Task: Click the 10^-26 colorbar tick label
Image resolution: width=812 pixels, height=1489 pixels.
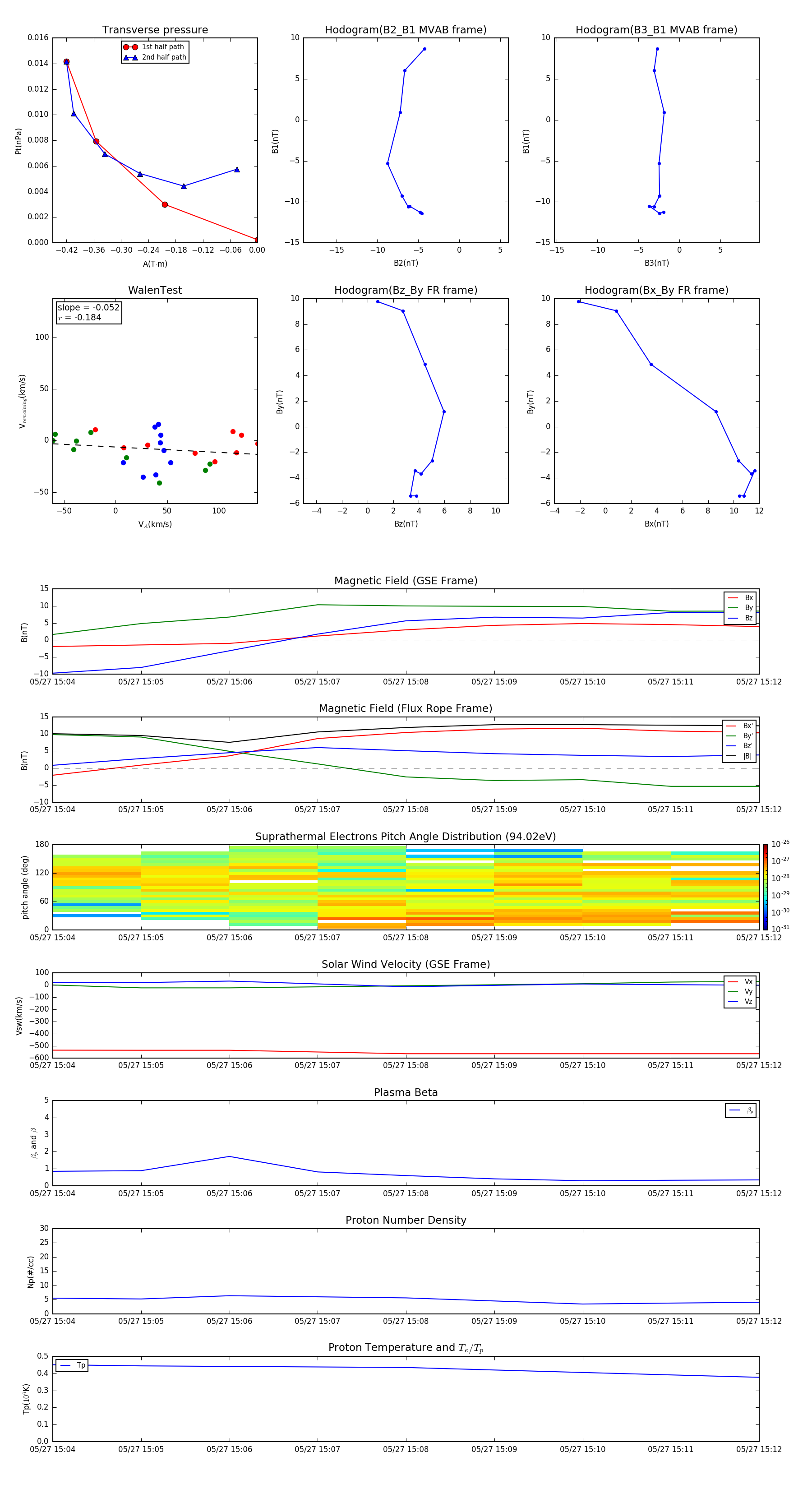Action: (780, 844)
